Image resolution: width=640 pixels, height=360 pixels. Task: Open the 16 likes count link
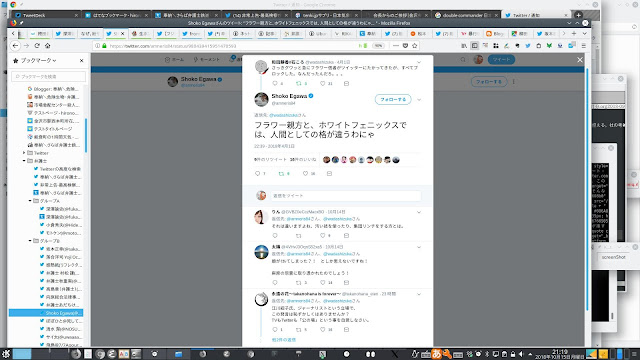(302, 160)
